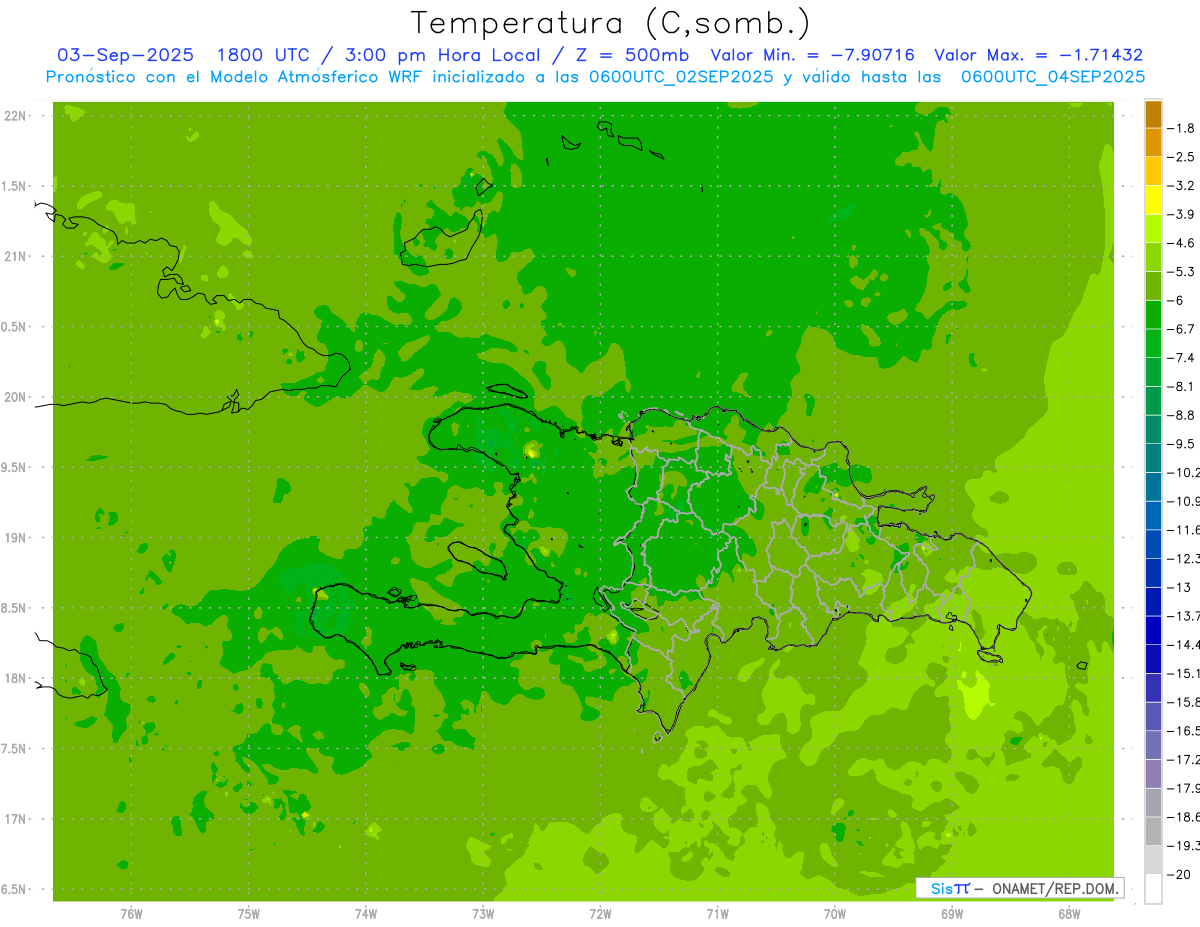This screenshot has height=927, width=1200.
Task: Click the '74W' longitude label
Action: point(366,914)
